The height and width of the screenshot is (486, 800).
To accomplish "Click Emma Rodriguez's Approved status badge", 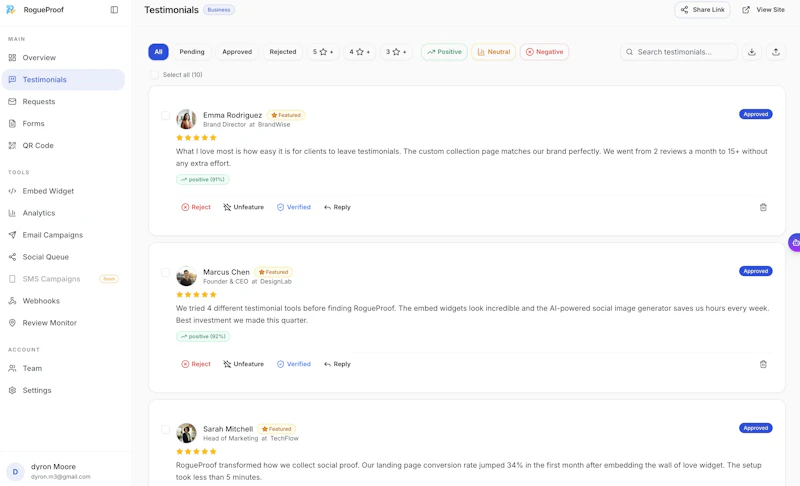I will click(756, 114).
